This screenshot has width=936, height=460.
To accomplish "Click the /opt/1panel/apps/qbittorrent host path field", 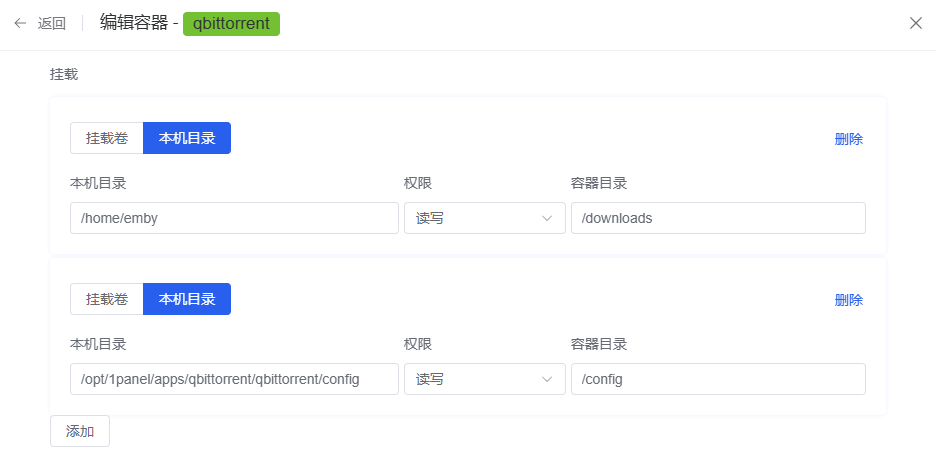I will (x=234, y=379).
